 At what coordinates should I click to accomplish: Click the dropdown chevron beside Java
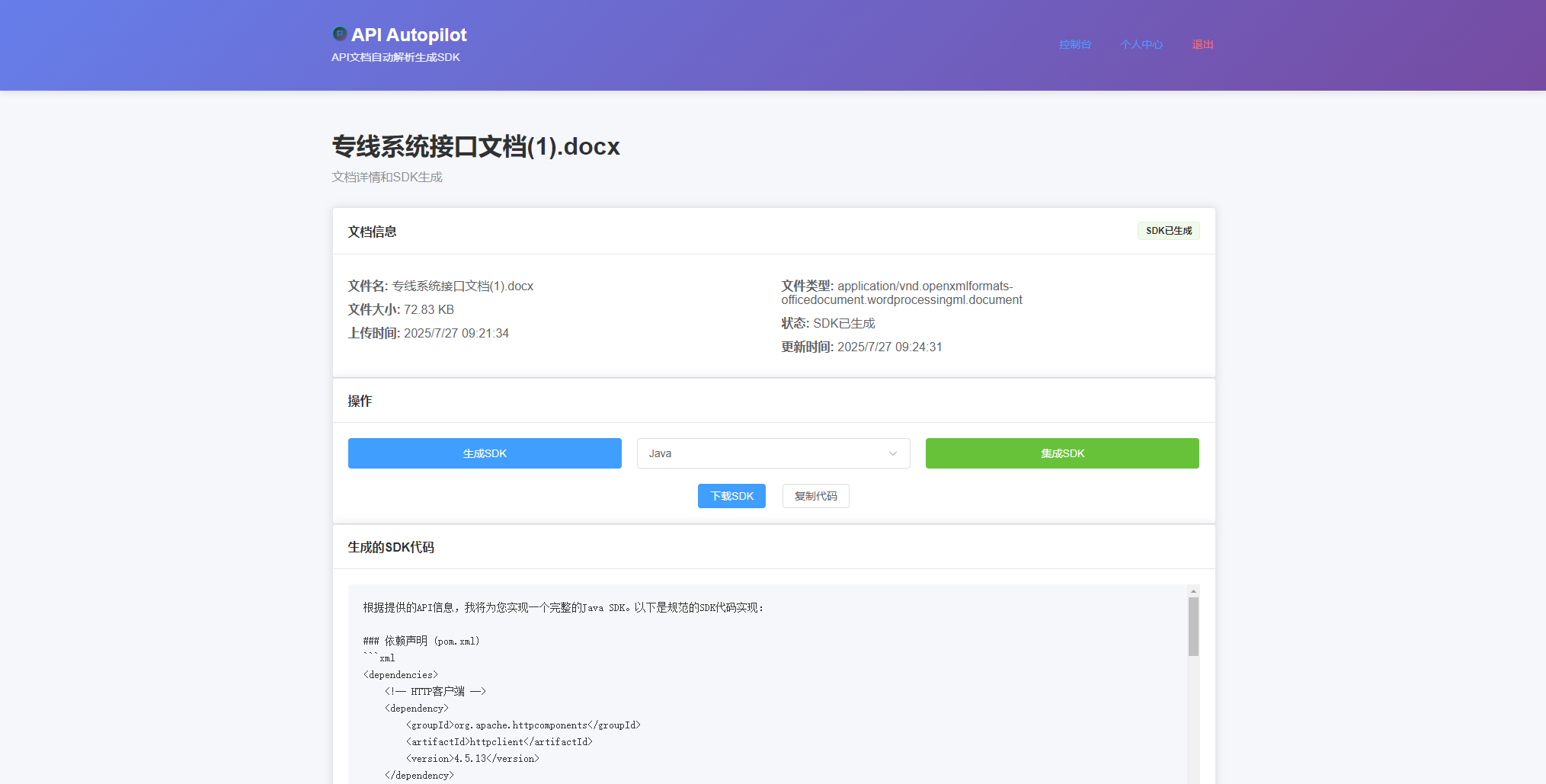tap(892, 453)
